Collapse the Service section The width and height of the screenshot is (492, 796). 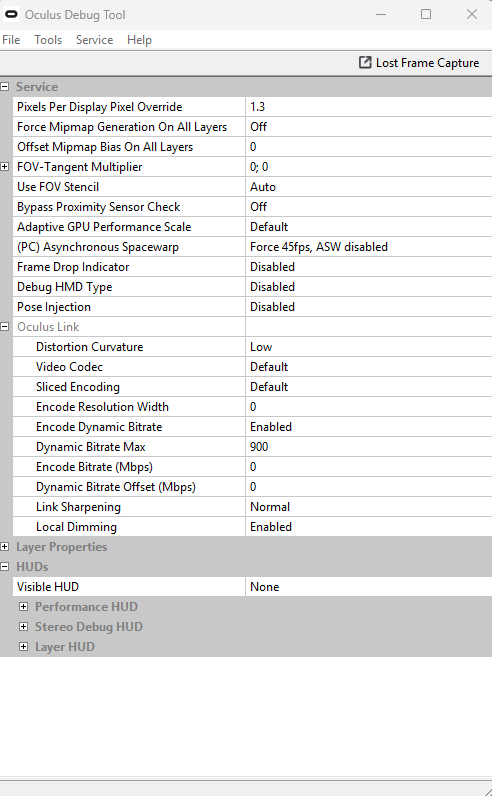(x=5, y=87)
